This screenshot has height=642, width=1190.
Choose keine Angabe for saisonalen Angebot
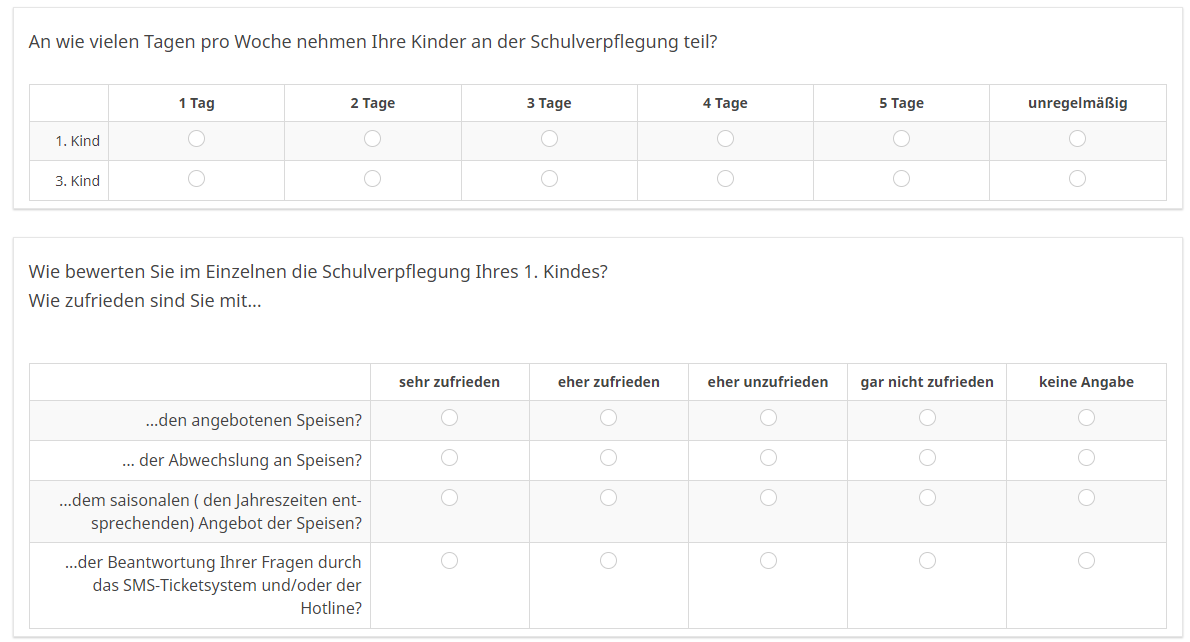point(1086,497)
